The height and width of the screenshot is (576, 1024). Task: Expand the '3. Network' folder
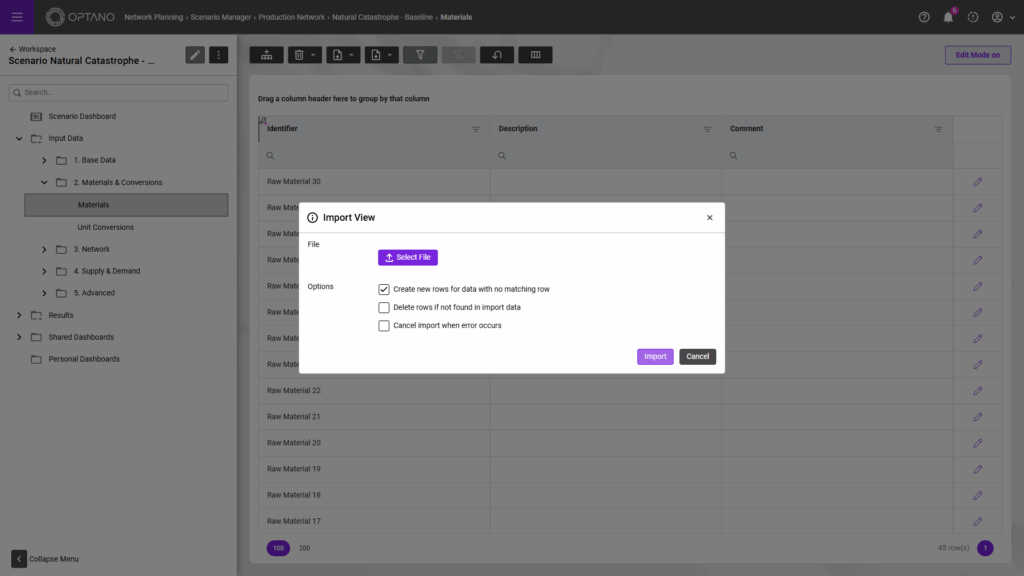(43, 248)
